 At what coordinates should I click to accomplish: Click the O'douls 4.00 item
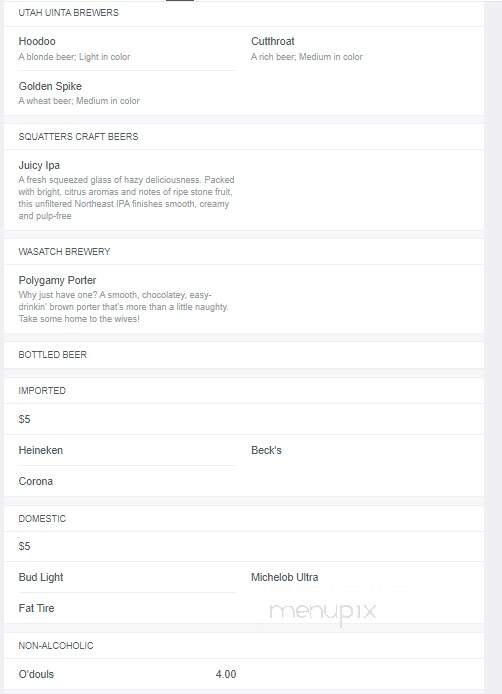coord(127,674)
